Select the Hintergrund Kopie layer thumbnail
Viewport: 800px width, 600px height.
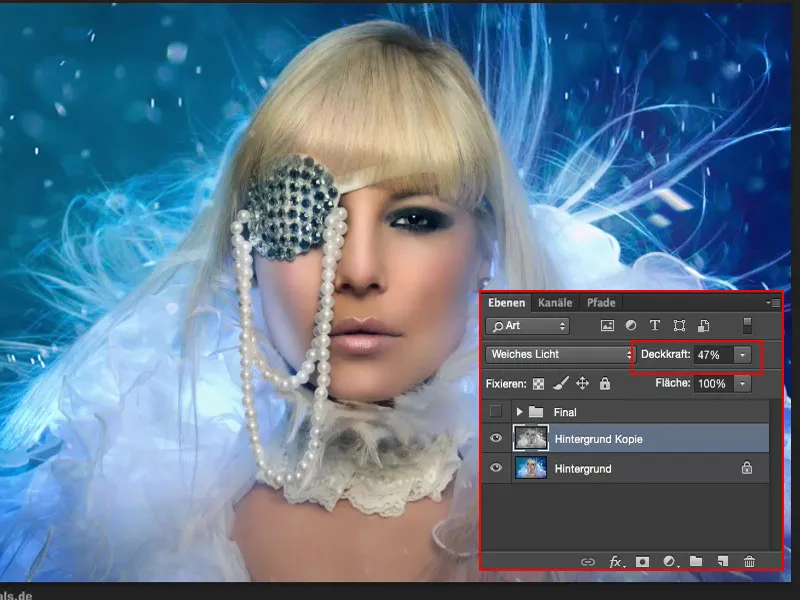click(x=531, y=438)
